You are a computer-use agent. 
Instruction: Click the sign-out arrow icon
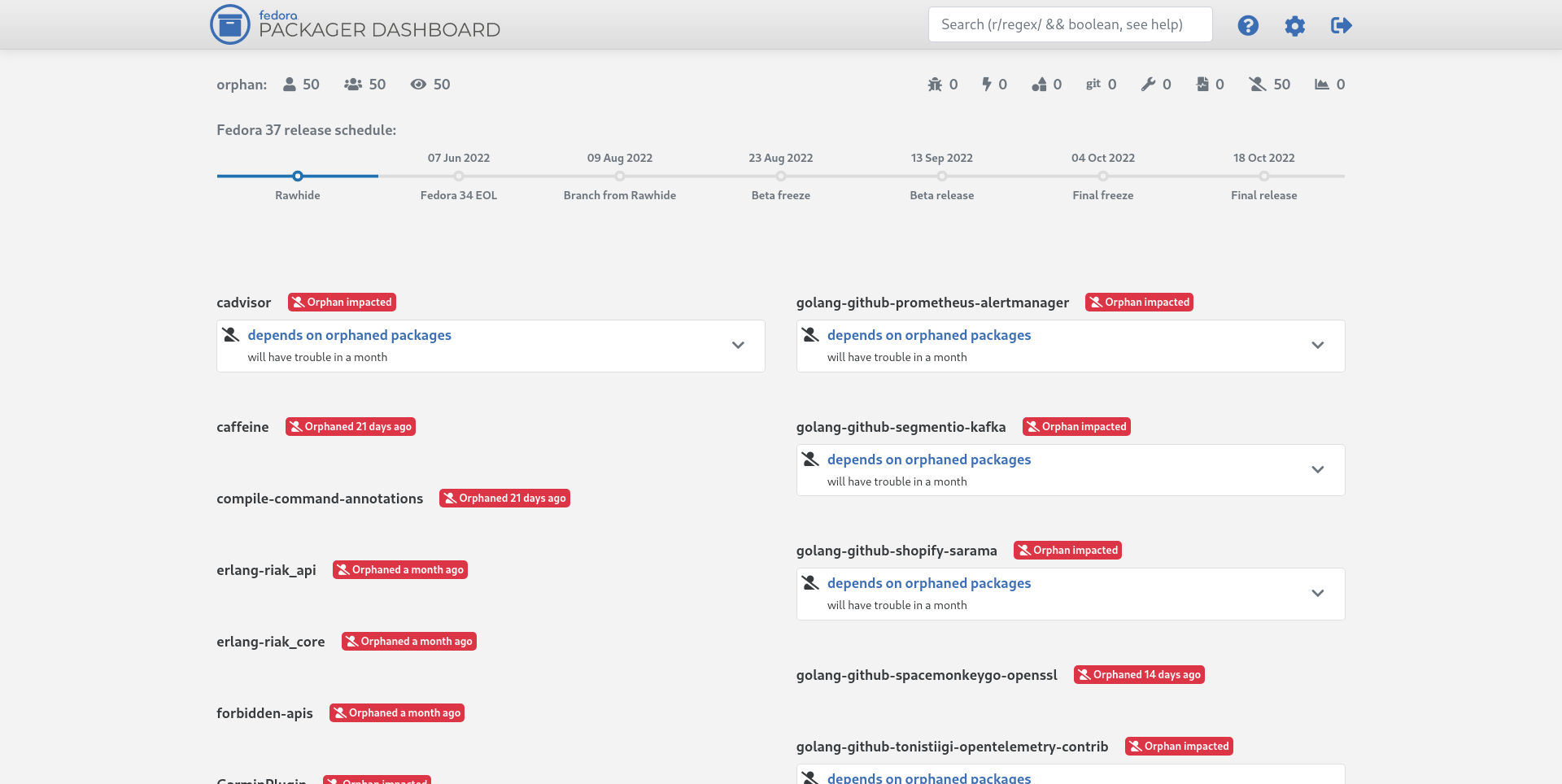[x=1342, y=25]
